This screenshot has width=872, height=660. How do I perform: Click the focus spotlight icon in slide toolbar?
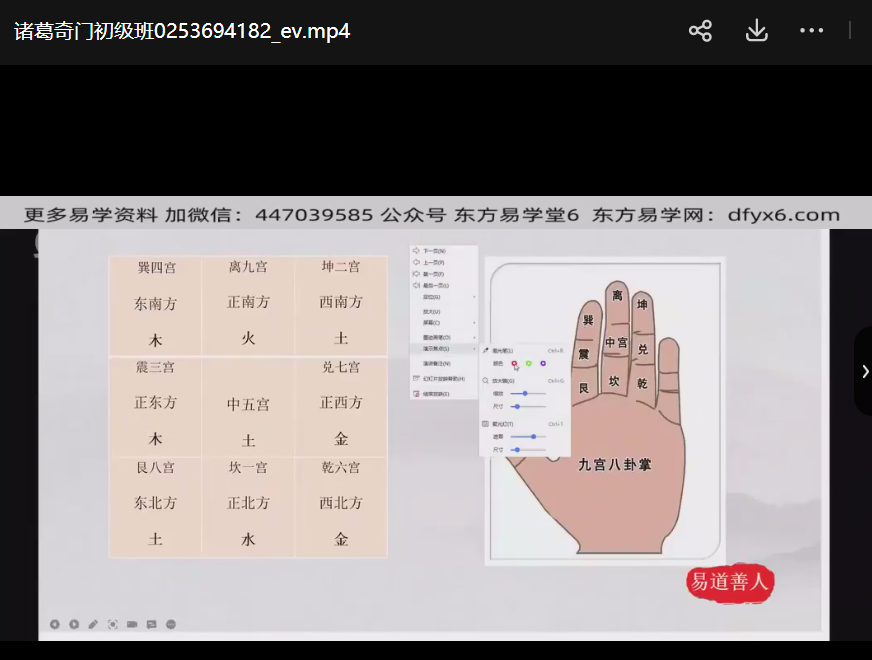coord(113,624)
